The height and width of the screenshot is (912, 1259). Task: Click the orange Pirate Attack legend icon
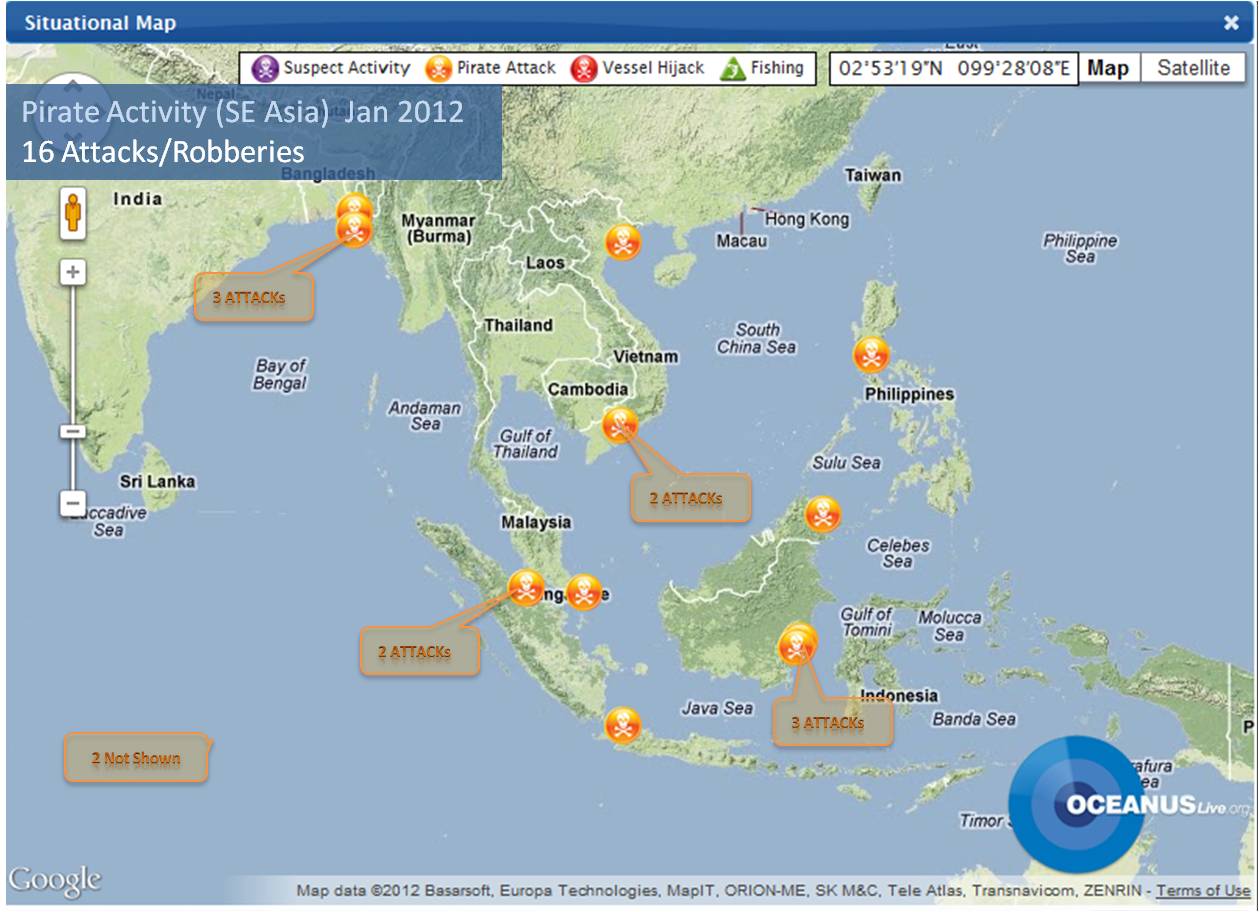click(439, 69)
